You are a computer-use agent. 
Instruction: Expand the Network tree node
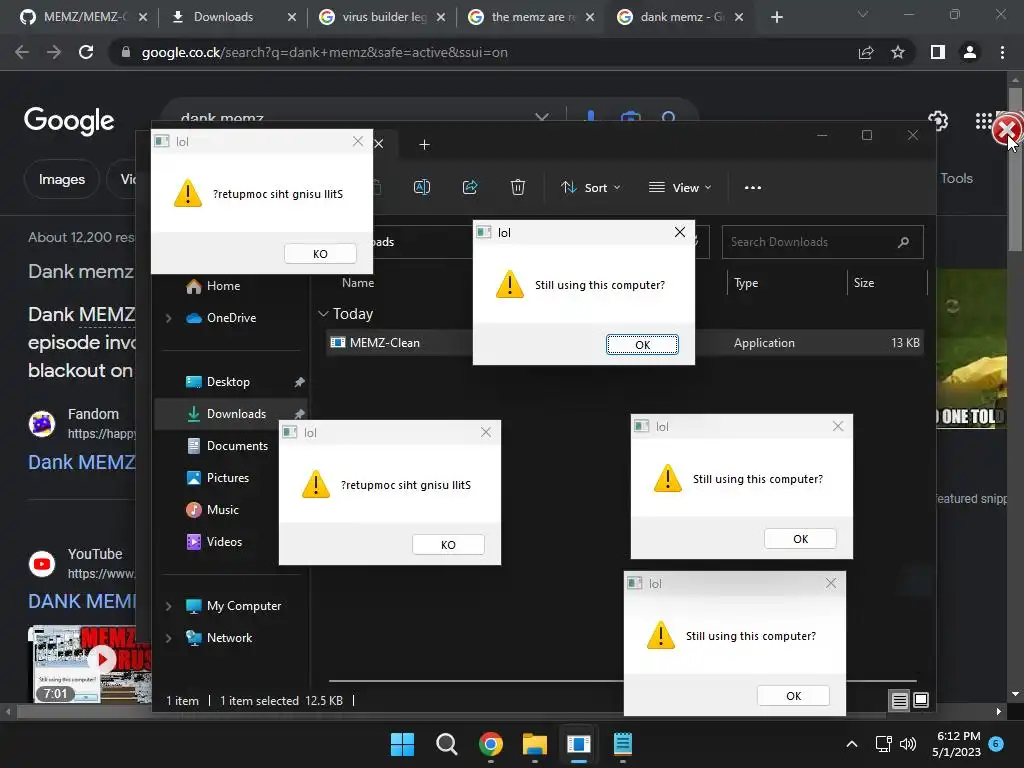[x=168, y=638]
